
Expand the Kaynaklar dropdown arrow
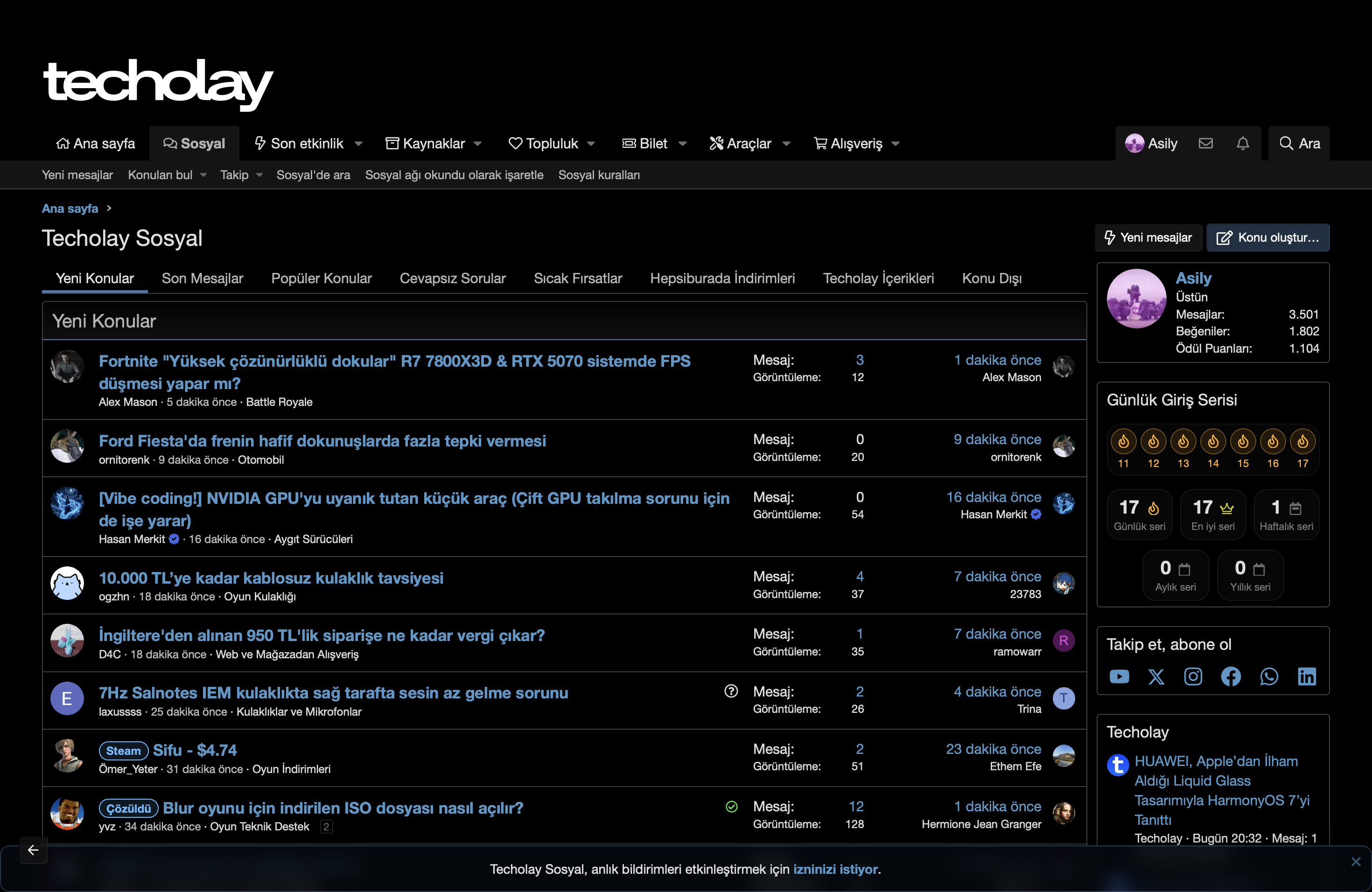[x=477, y=144]
